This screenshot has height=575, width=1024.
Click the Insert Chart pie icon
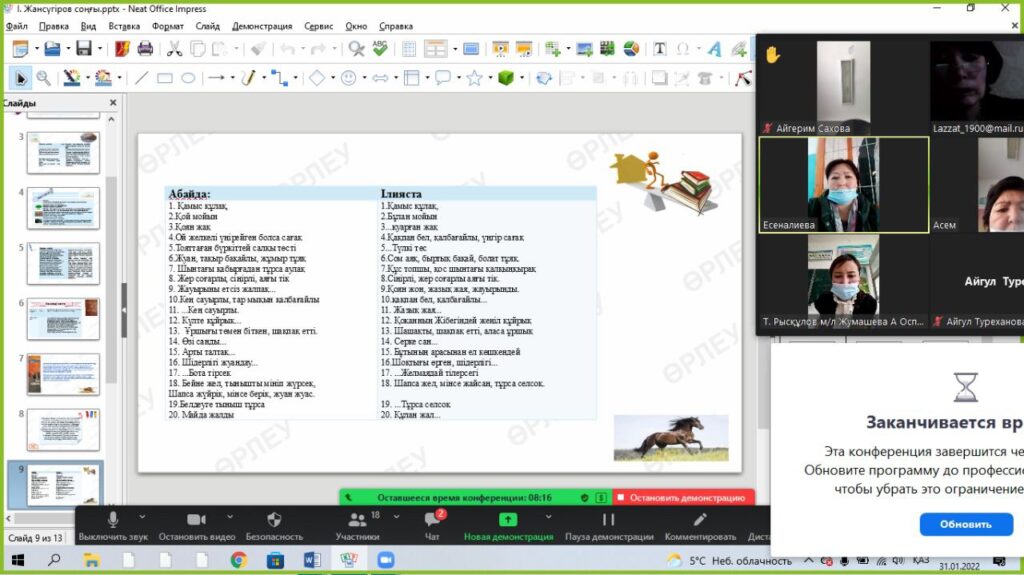coord(631,48)
